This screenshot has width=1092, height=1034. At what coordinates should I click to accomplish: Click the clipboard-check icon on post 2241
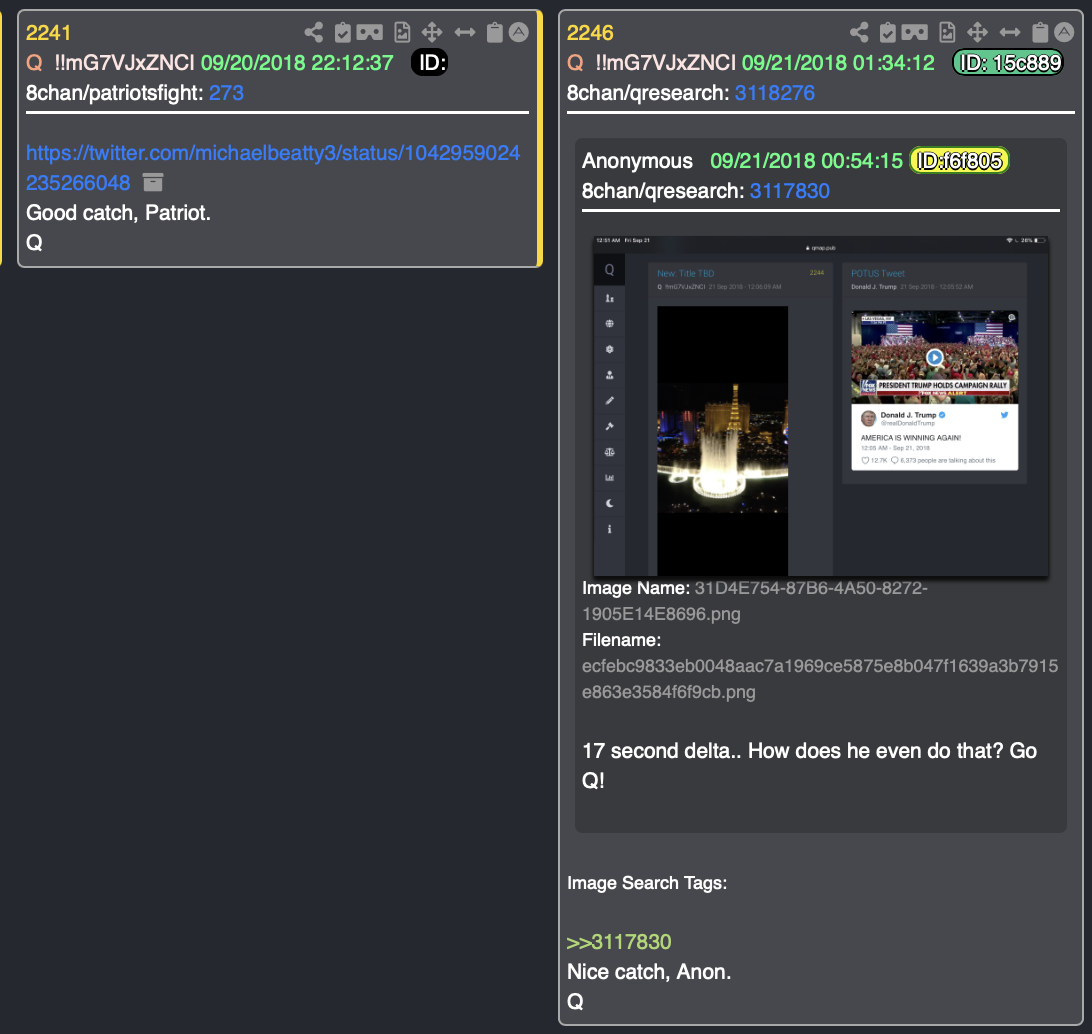pos(343,32)
